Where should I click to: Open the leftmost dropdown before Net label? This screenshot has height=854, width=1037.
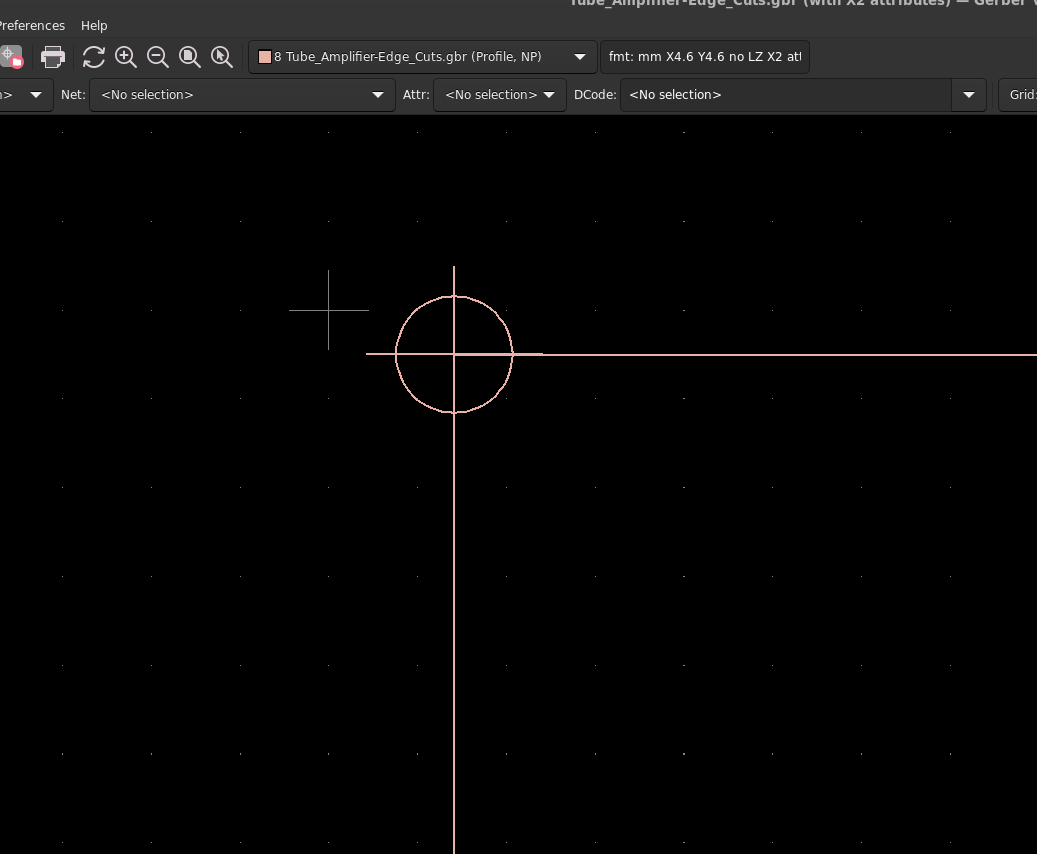[x=36, y=95]
